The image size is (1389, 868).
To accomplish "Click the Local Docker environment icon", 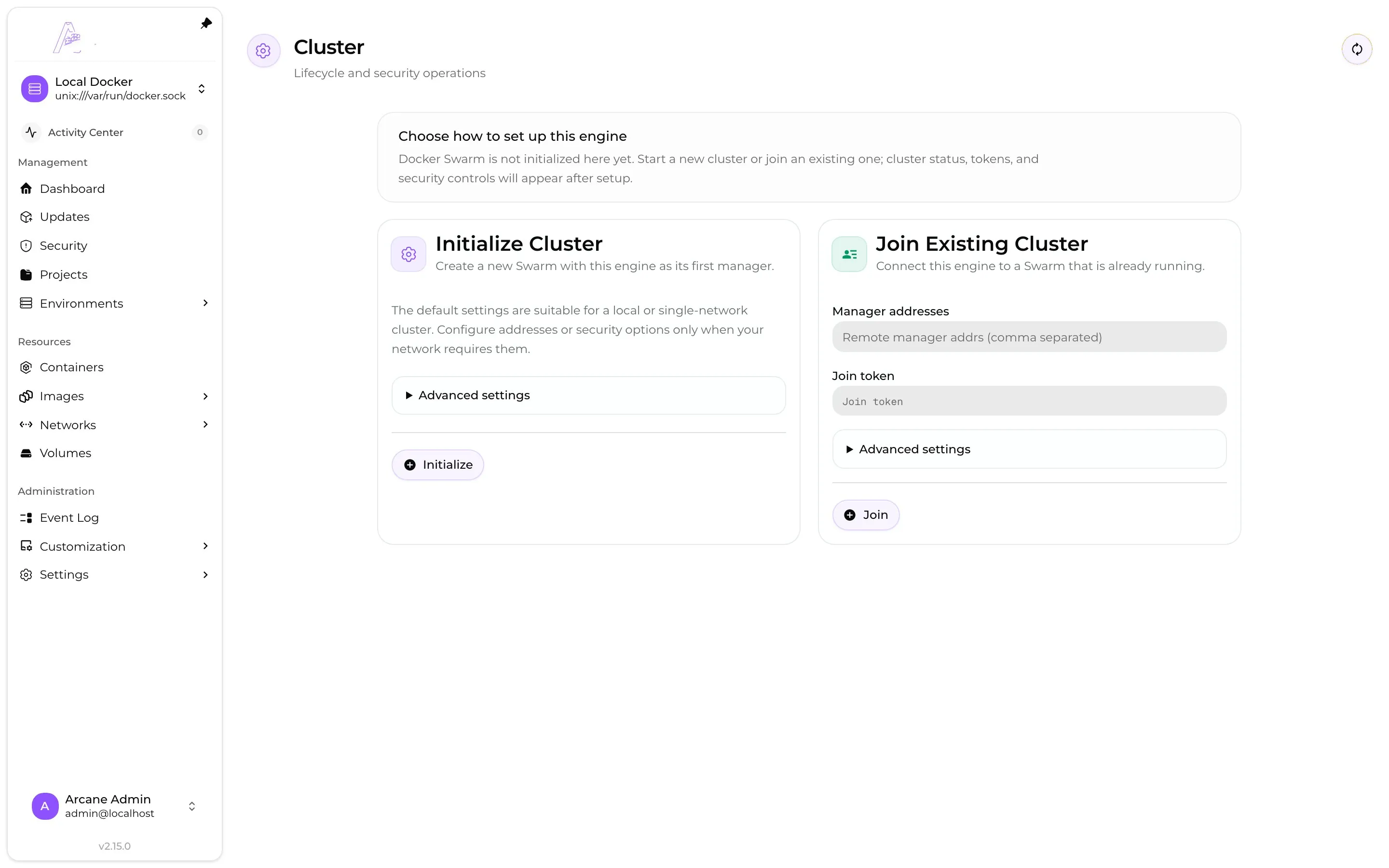I will tap(34, 88).
